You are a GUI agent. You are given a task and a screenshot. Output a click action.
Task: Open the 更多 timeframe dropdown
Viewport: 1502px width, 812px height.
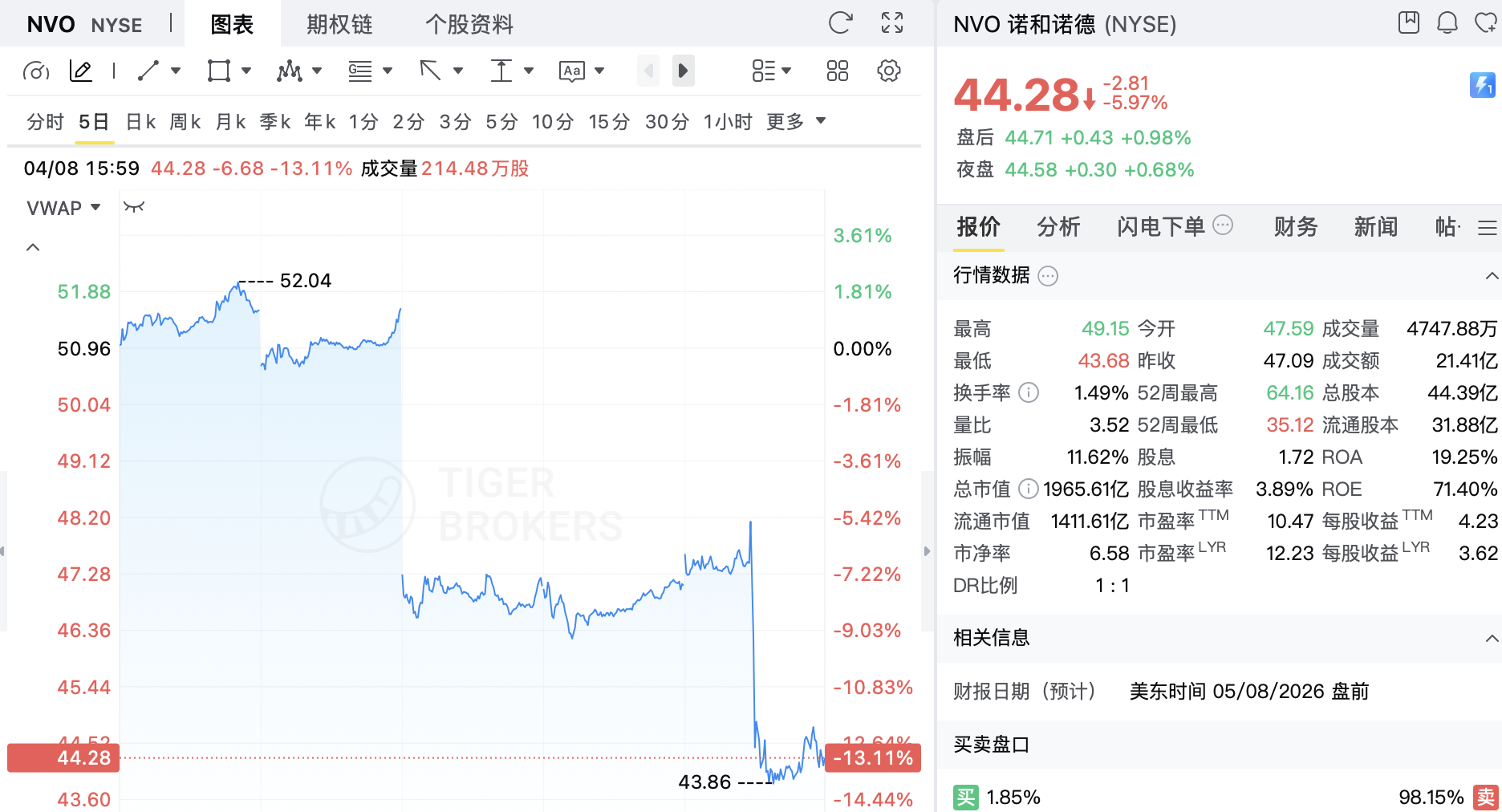pyautogui.click(x=796, y=122)
